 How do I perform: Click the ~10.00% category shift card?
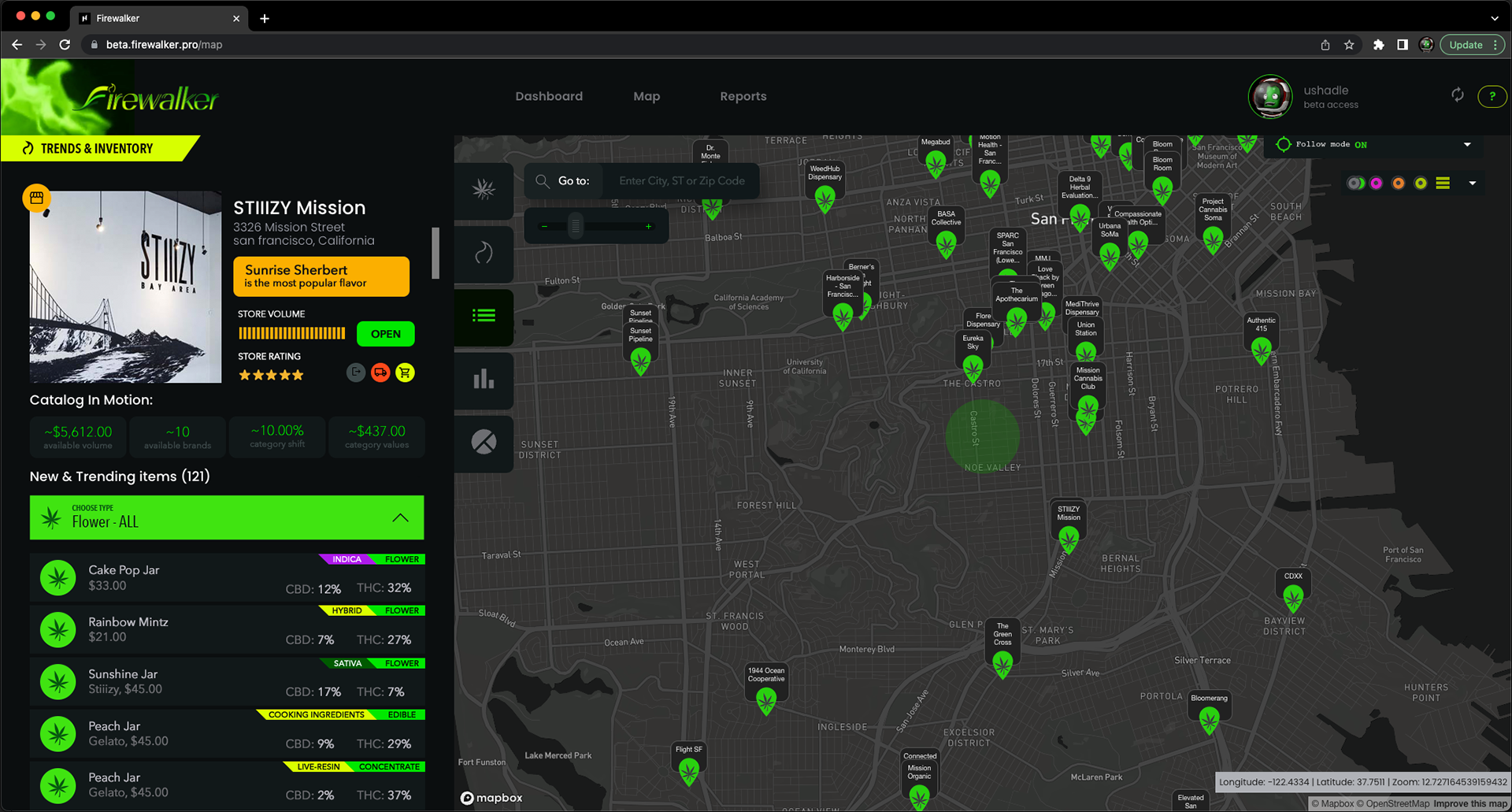pos(277,437)
